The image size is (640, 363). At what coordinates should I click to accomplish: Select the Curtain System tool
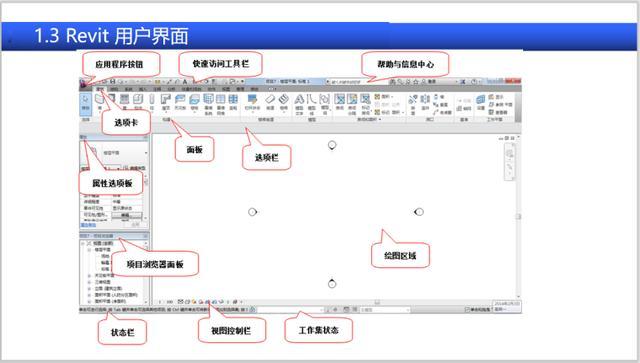tap(208, 104)
